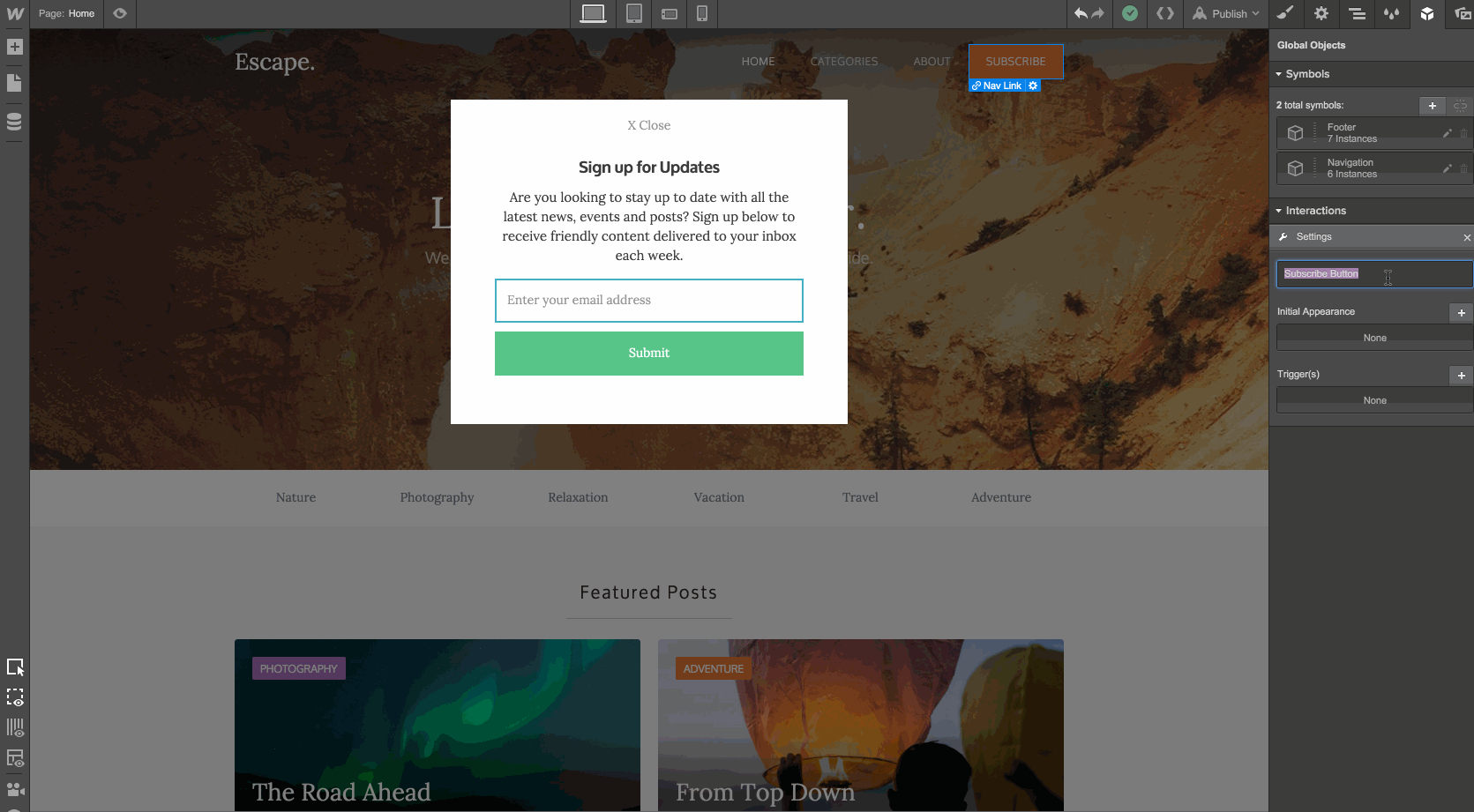Open the Style panel brush tab
The width and height of the screenshot is (1474, 812).
pyautogui.click(x=1286, y=13)
